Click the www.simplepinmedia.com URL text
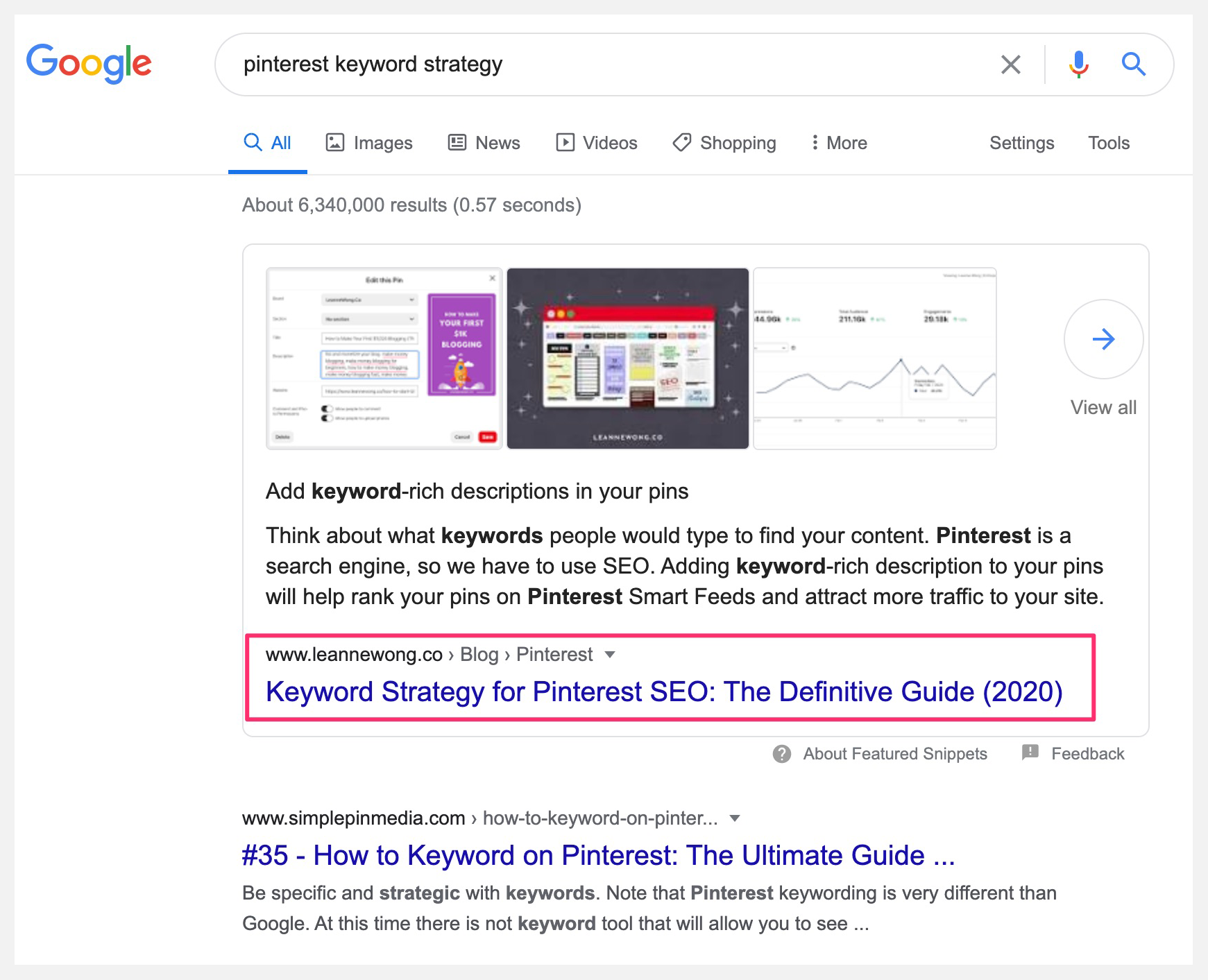1208x980 pixels. tap(354, 818)
